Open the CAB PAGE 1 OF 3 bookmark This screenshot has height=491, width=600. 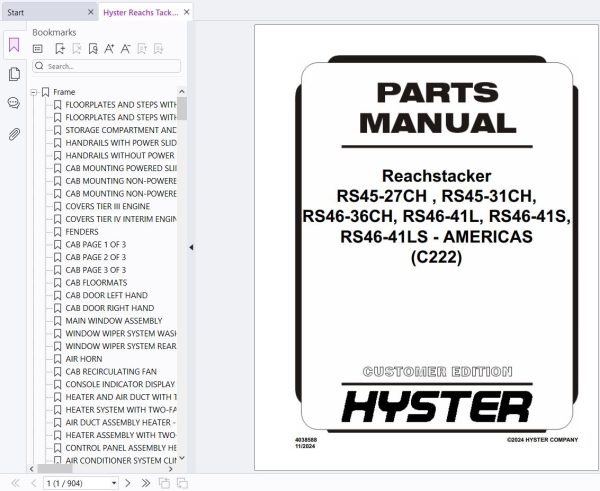coord(96,245)
